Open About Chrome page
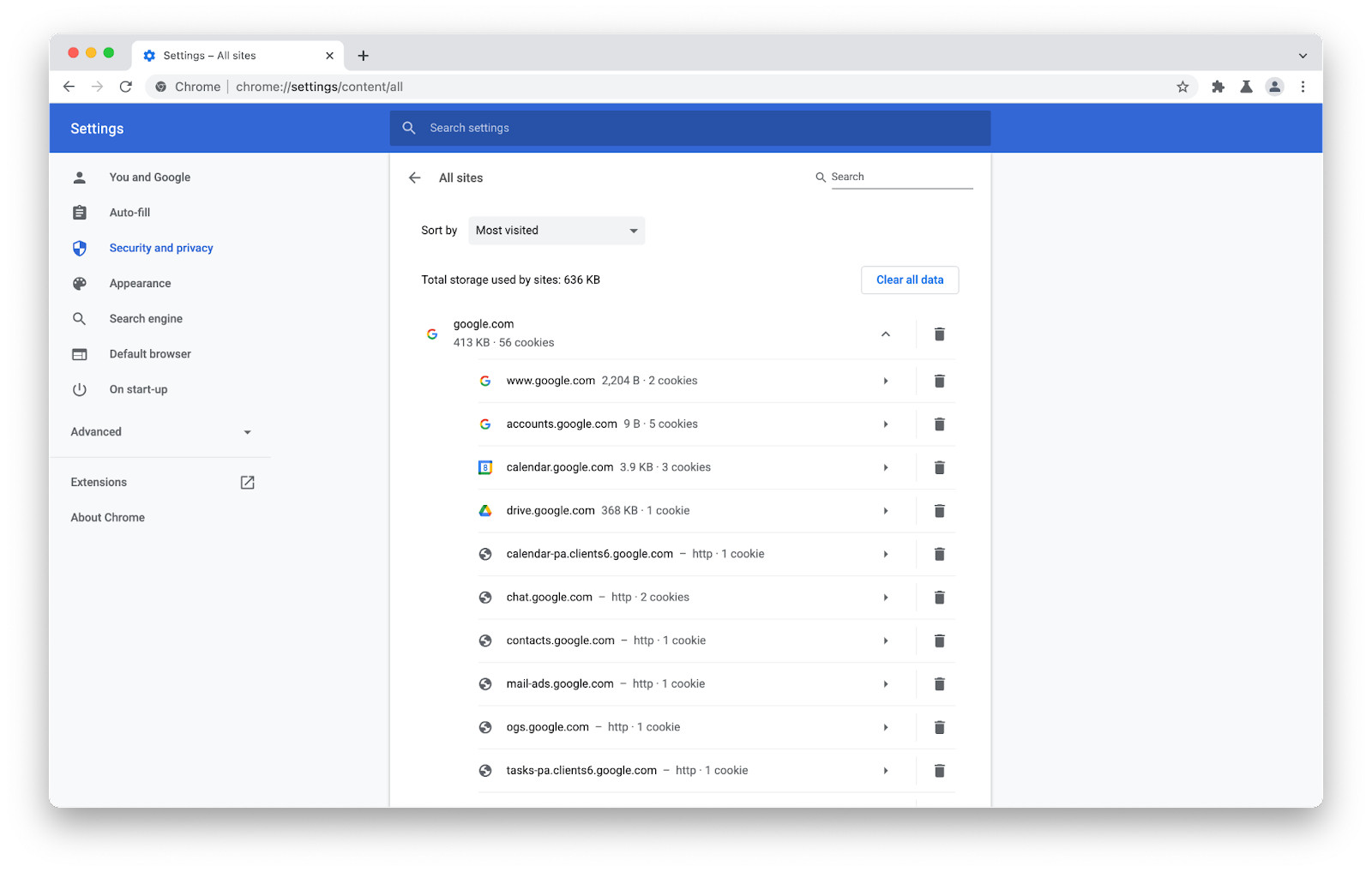Image resolution: width=1372 pixels, height=872 pixels. coord(108,518)
